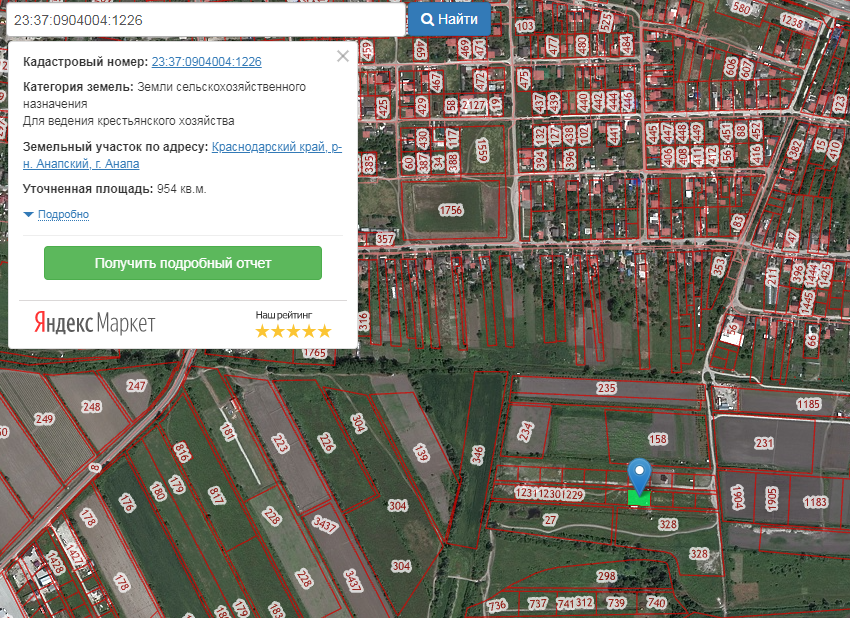
Task: Click the five-star rating icons
Action: 292,331
